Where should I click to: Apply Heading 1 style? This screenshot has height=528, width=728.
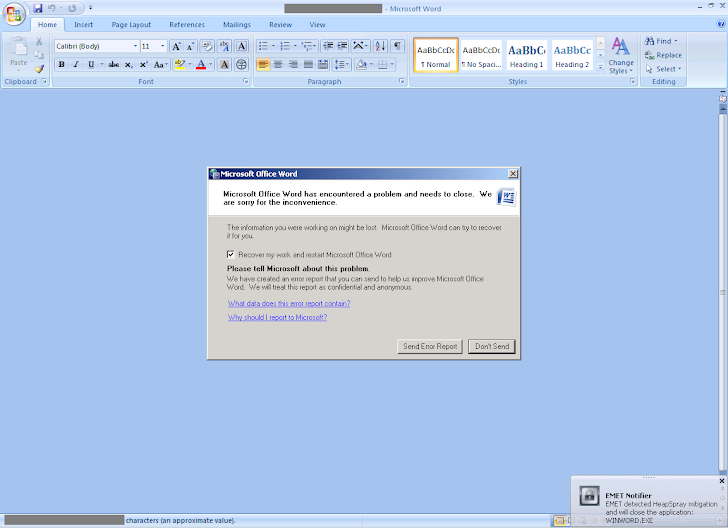coord(526,55)
